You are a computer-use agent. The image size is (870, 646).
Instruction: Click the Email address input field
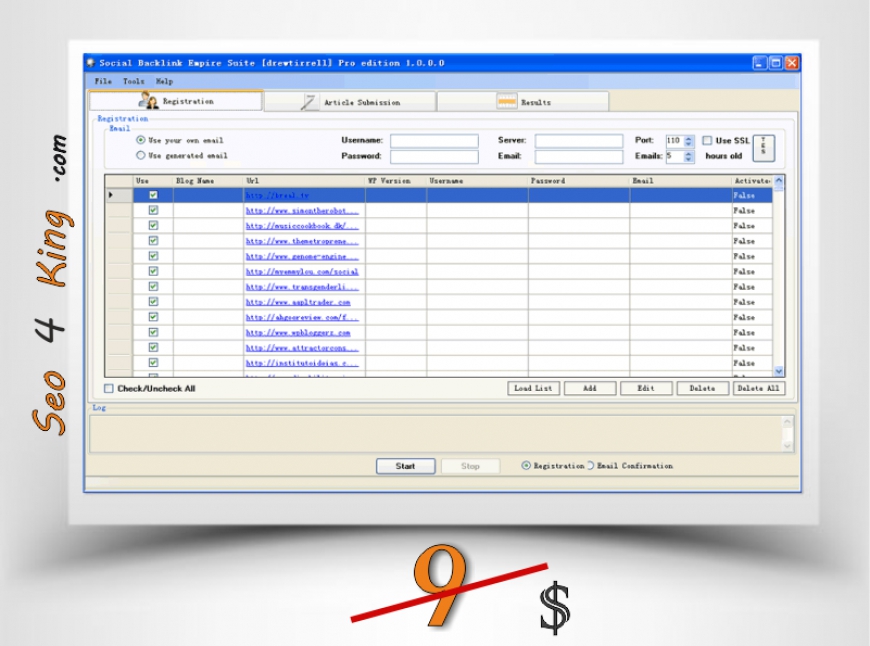pyautogui.click(x=579, y=157)
